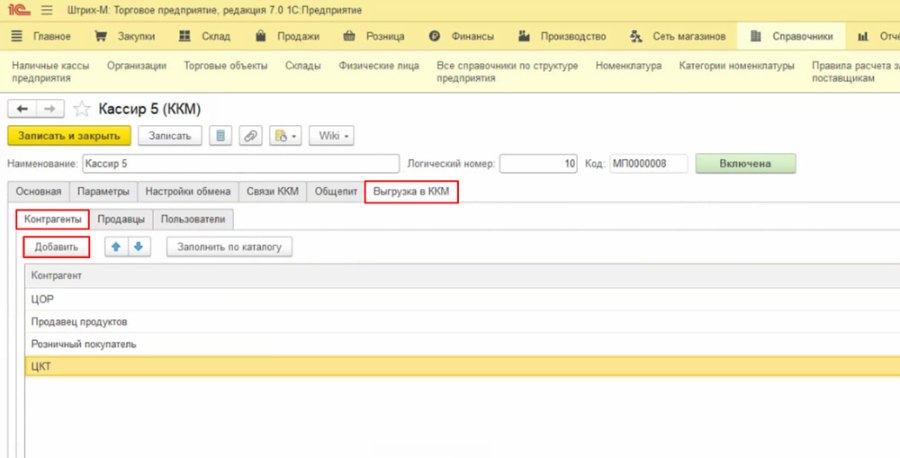
Task: Open the Справочники section
Action: click(x=792, y=36)
